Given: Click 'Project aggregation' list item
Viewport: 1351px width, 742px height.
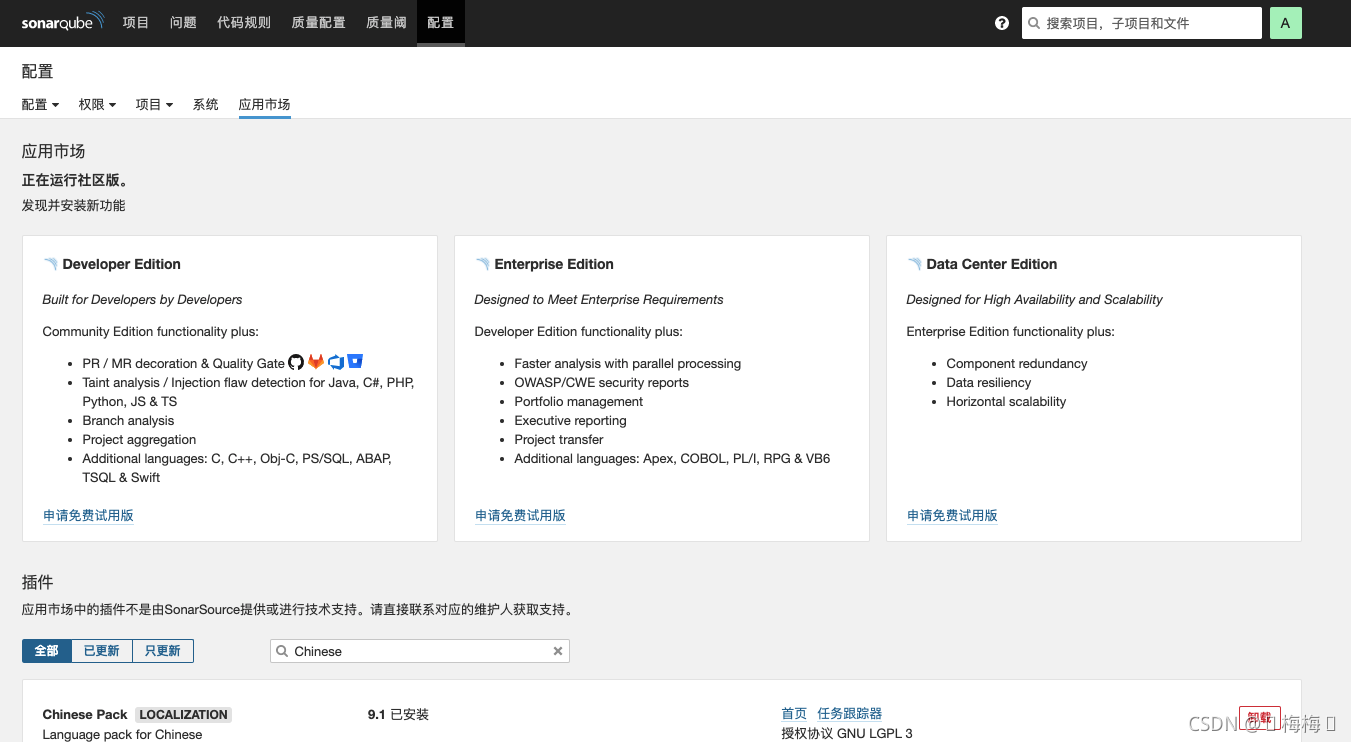Looking at the screenshot, I should coord(139,439).
